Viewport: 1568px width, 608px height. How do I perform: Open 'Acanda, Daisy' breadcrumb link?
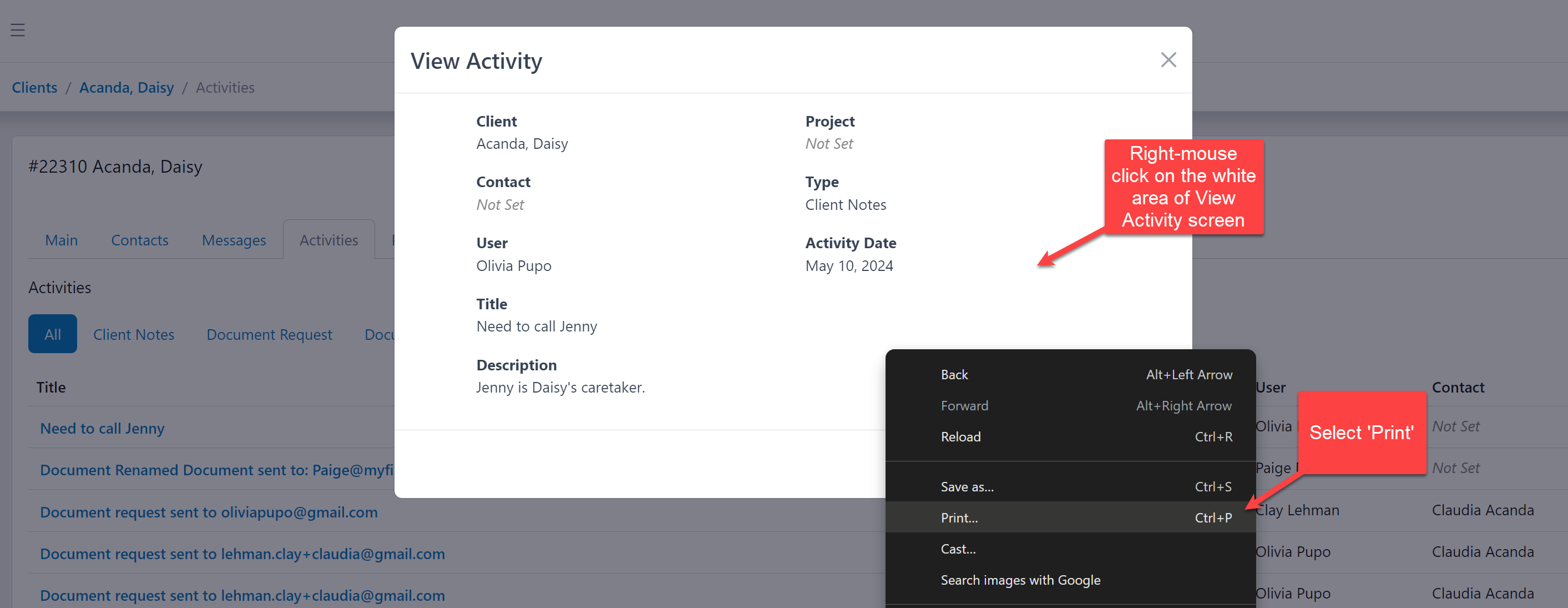pyautogui.click(x=126, y=87)
